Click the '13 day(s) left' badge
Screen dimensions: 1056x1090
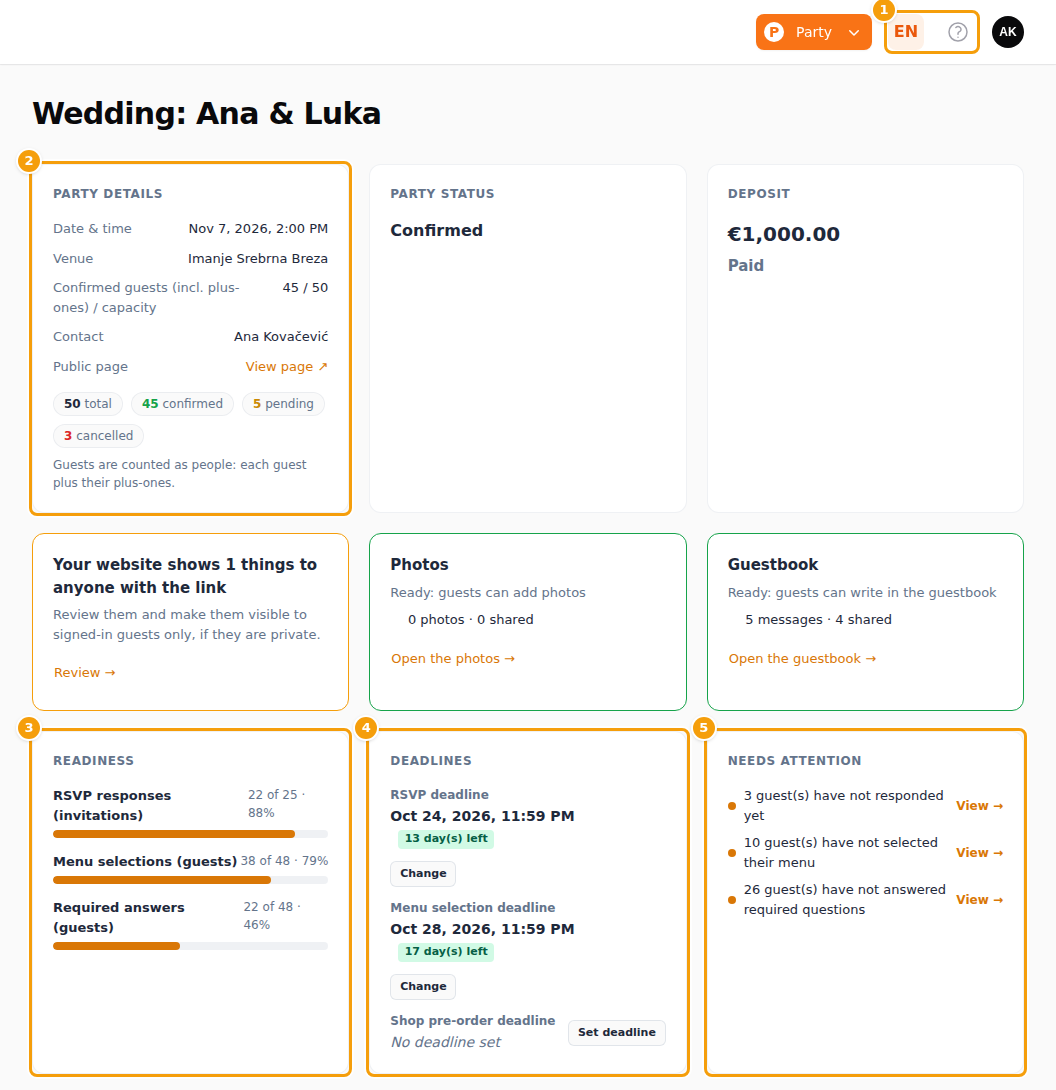[446, 838]
